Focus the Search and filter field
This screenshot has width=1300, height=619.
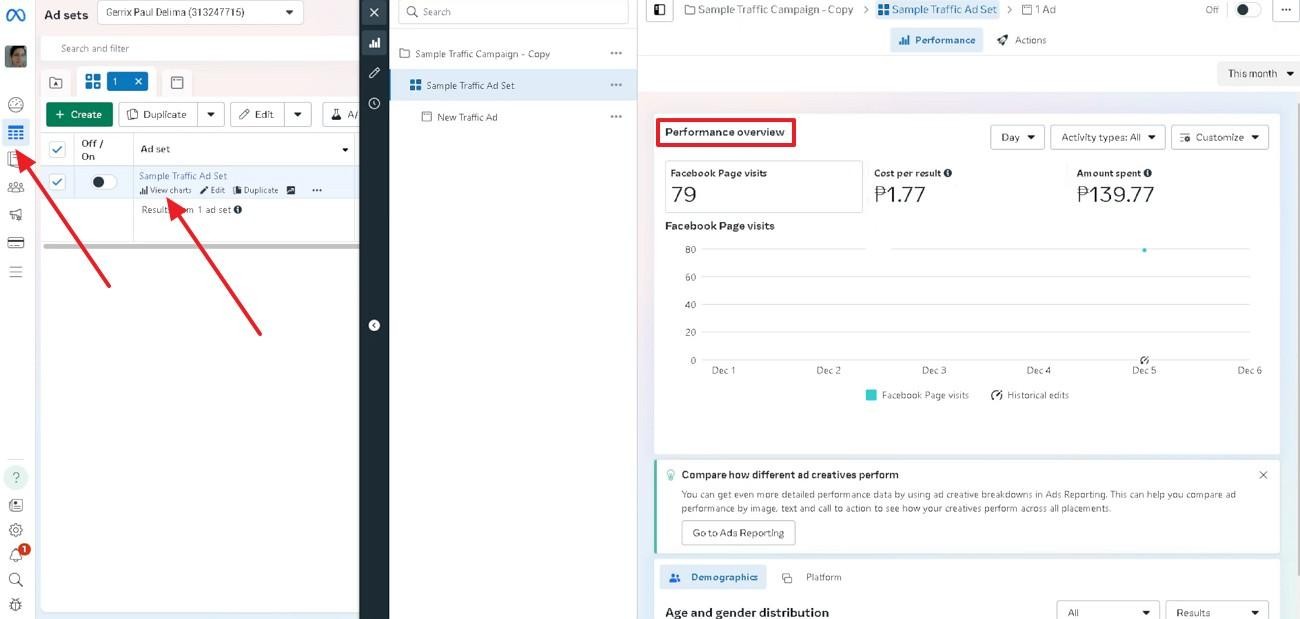200,48
